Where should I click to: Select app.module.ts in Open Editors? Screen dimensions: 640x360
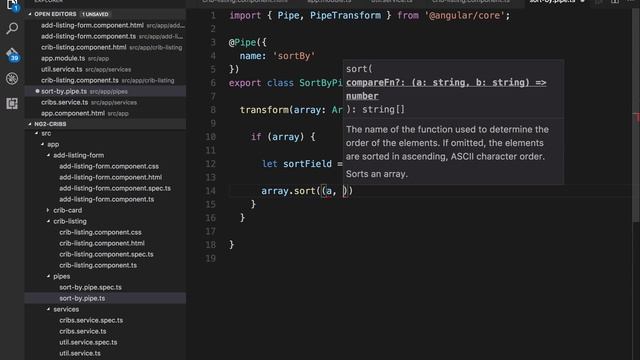point(105,58)
